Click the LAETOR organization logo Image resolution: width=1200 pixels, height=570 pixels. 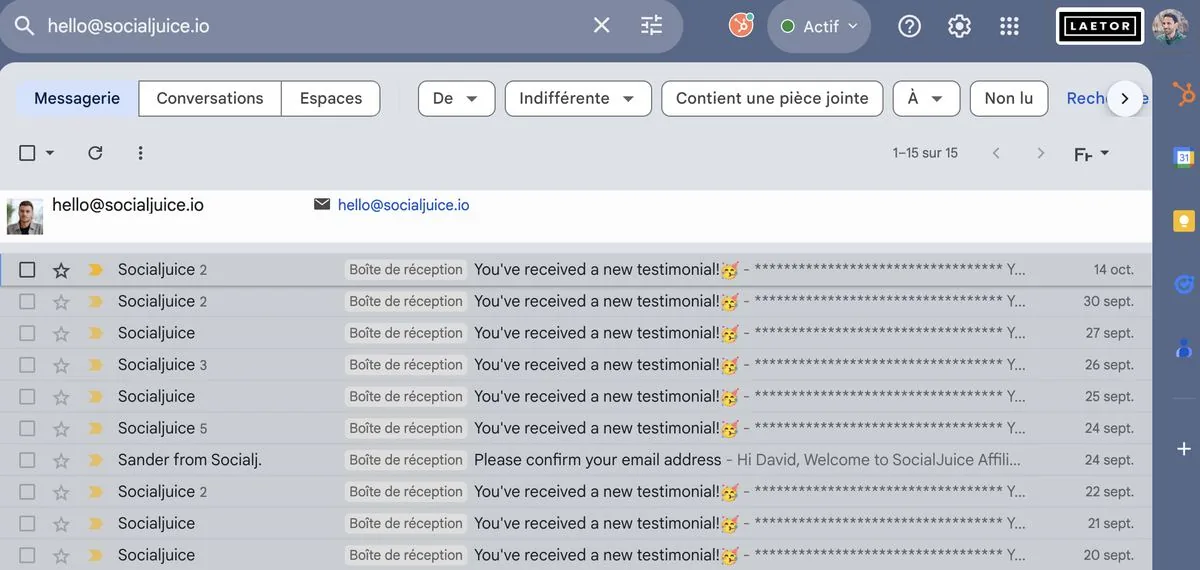pyautogui.click(x=1100, y=26)
